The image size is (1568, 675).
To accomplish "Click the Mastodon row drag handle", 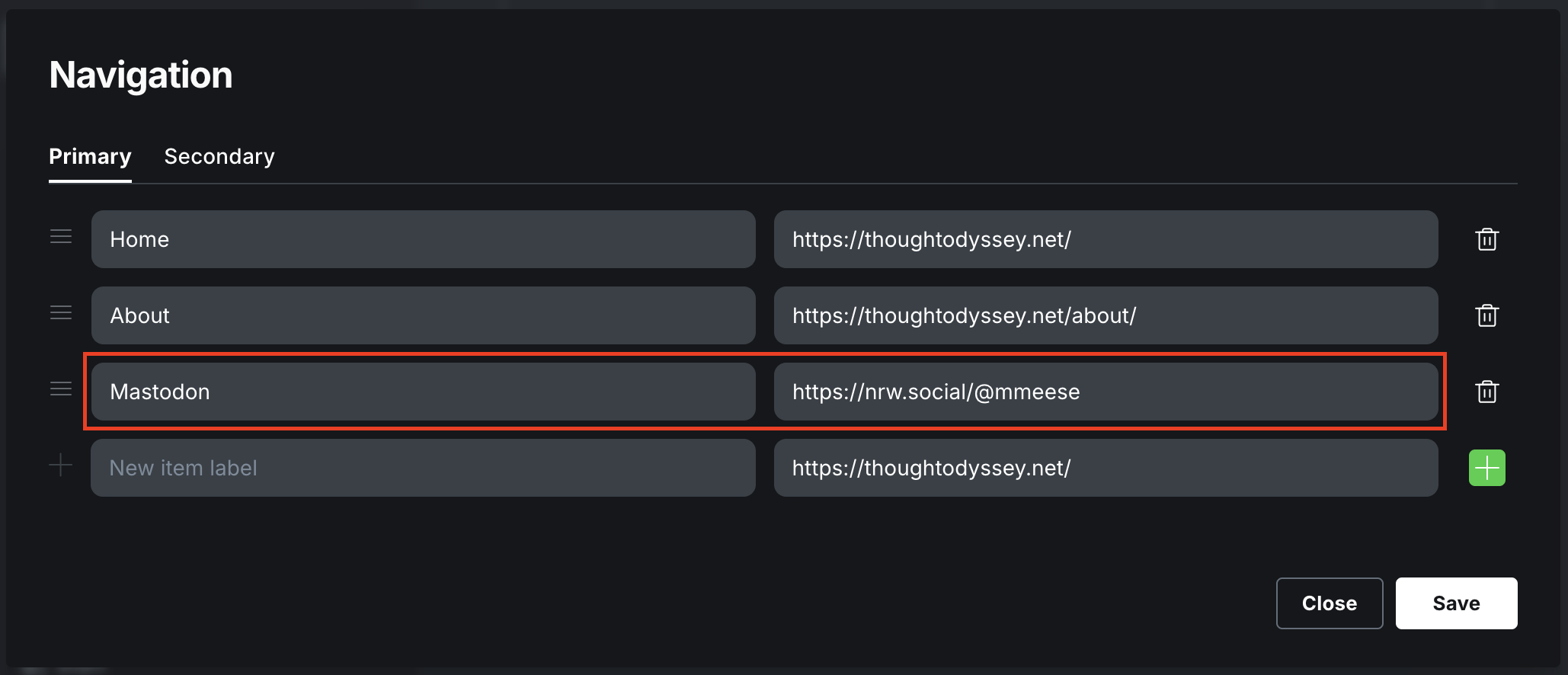I will pyautogui.click(x=61, y=389).
